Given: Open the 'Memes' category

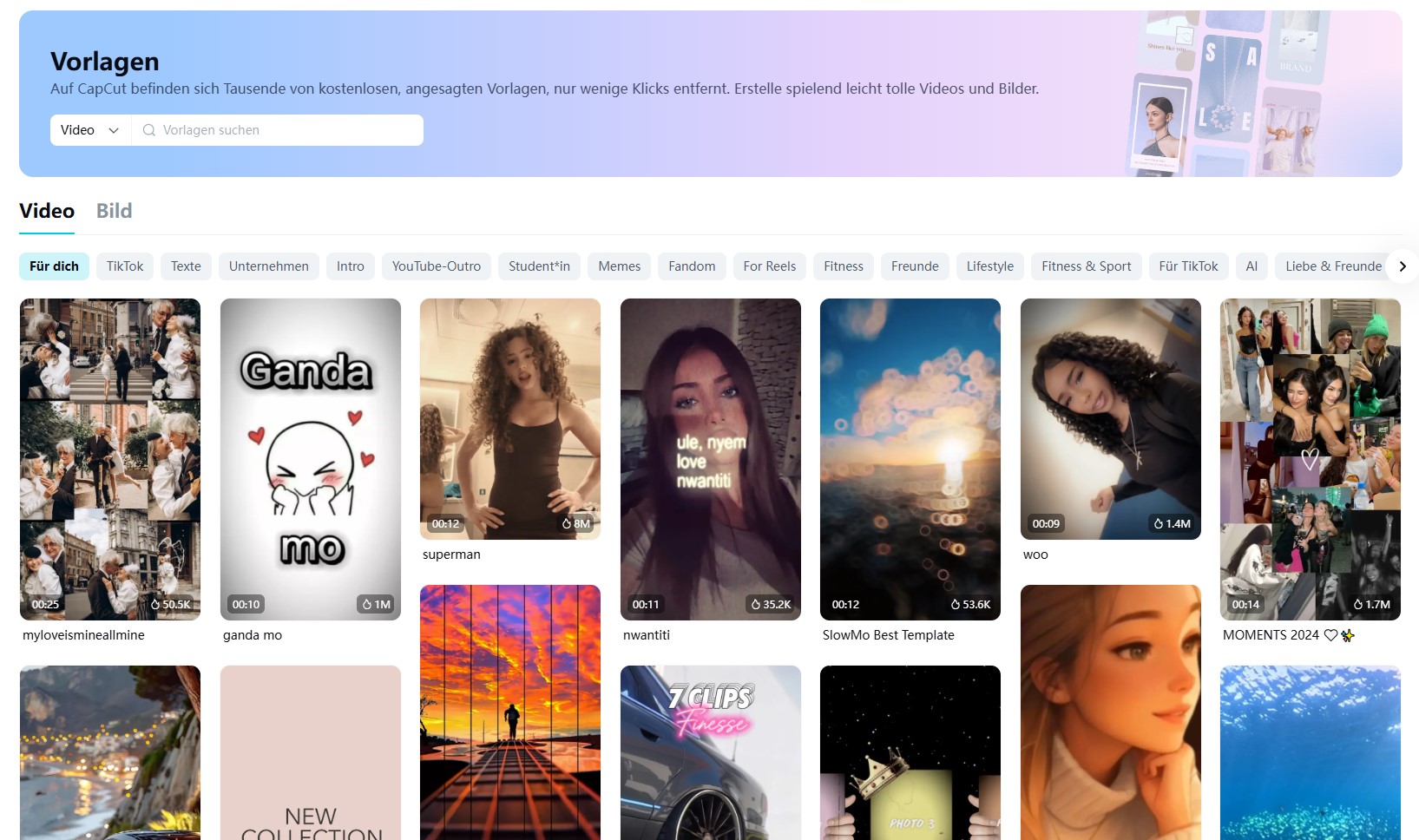Looking at the screenshot, I should click(x=619, y=266).
